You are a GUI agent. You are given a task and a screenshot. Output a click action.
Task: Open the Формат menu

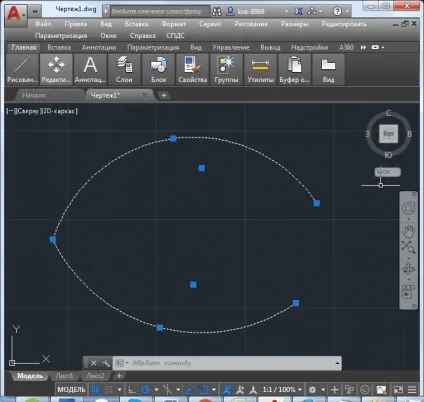point(174,24)
